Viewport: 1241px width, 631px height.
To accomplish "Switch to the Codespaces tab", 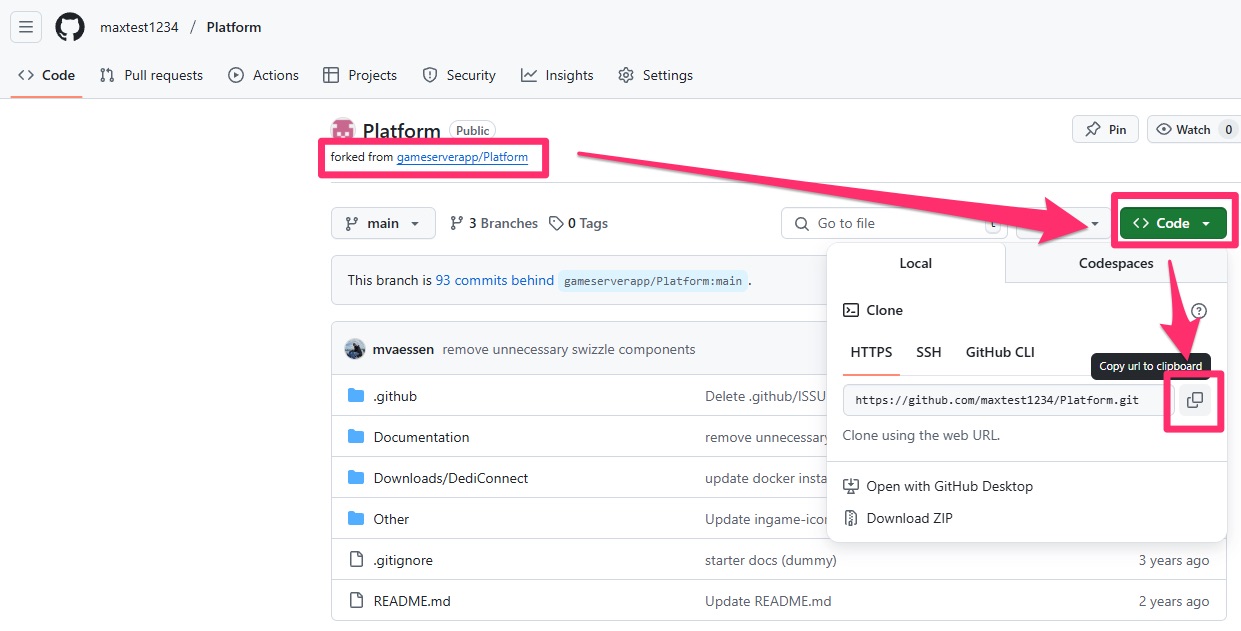I will pos(1115,263).
